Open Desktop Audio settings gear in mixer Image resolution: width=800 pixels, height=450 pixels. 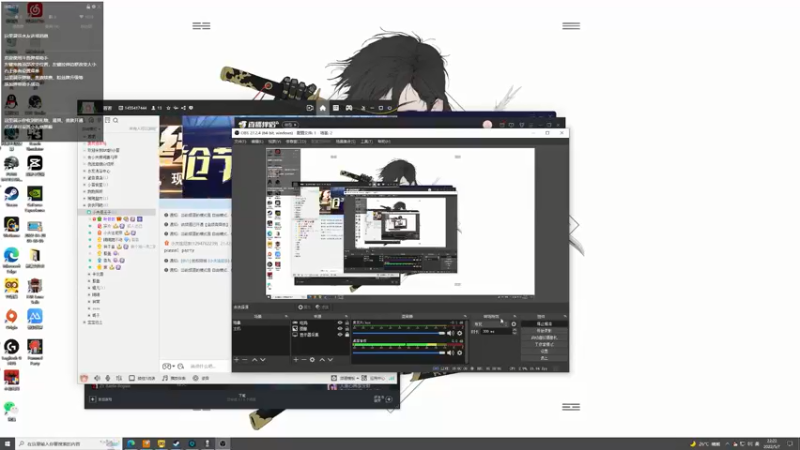tap(460, 353)
